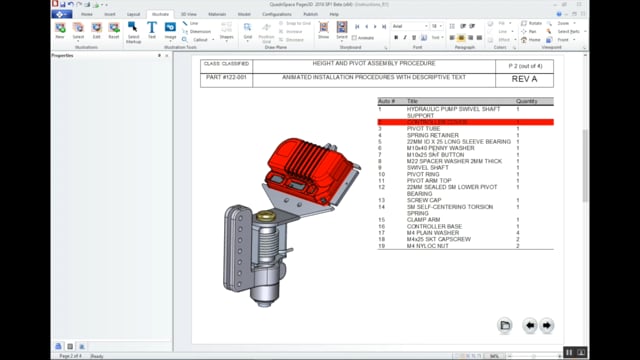Click the Edit illustration icon
The image size is (640, 360).
pos(96,28)
